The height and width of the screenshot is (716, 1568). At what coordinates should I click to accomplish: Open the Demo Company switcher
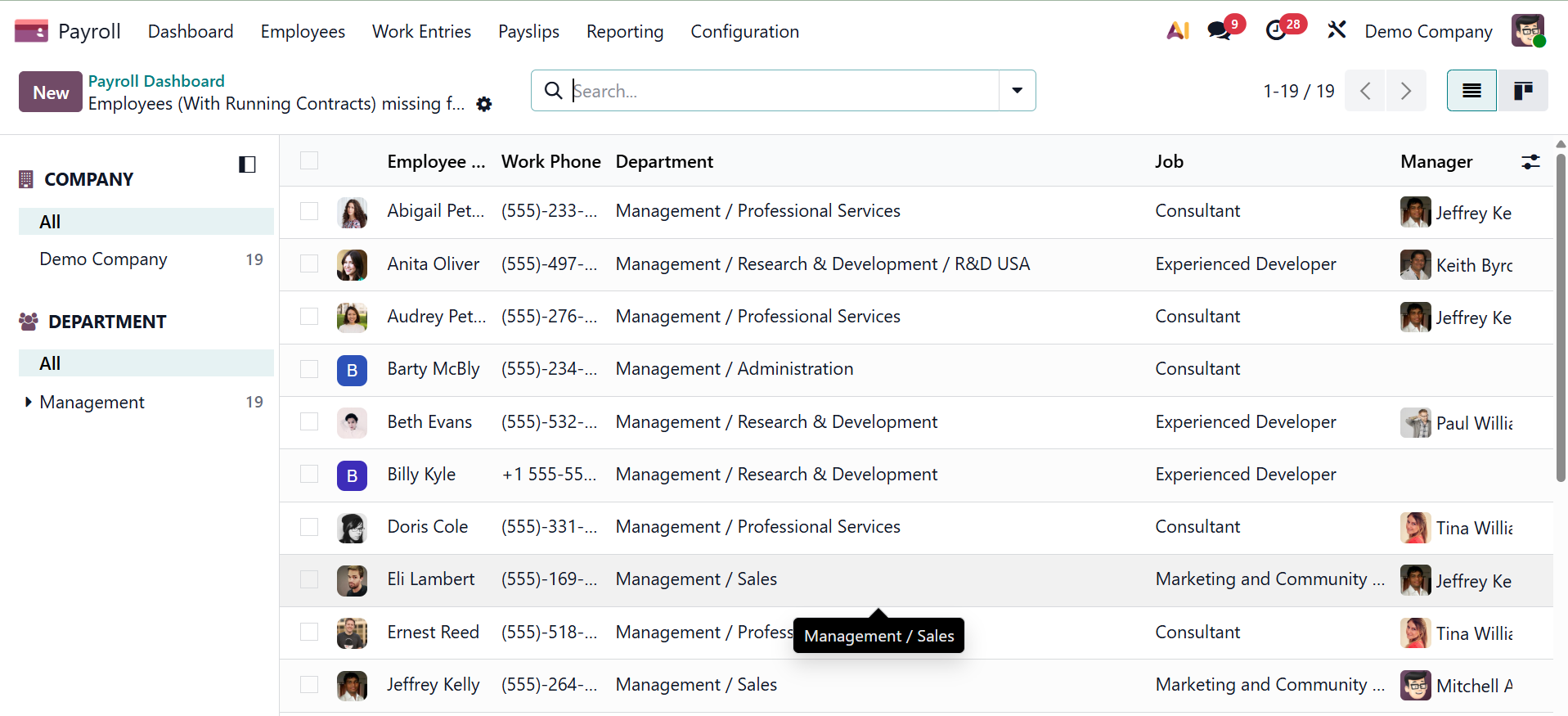pos(1428,31)
